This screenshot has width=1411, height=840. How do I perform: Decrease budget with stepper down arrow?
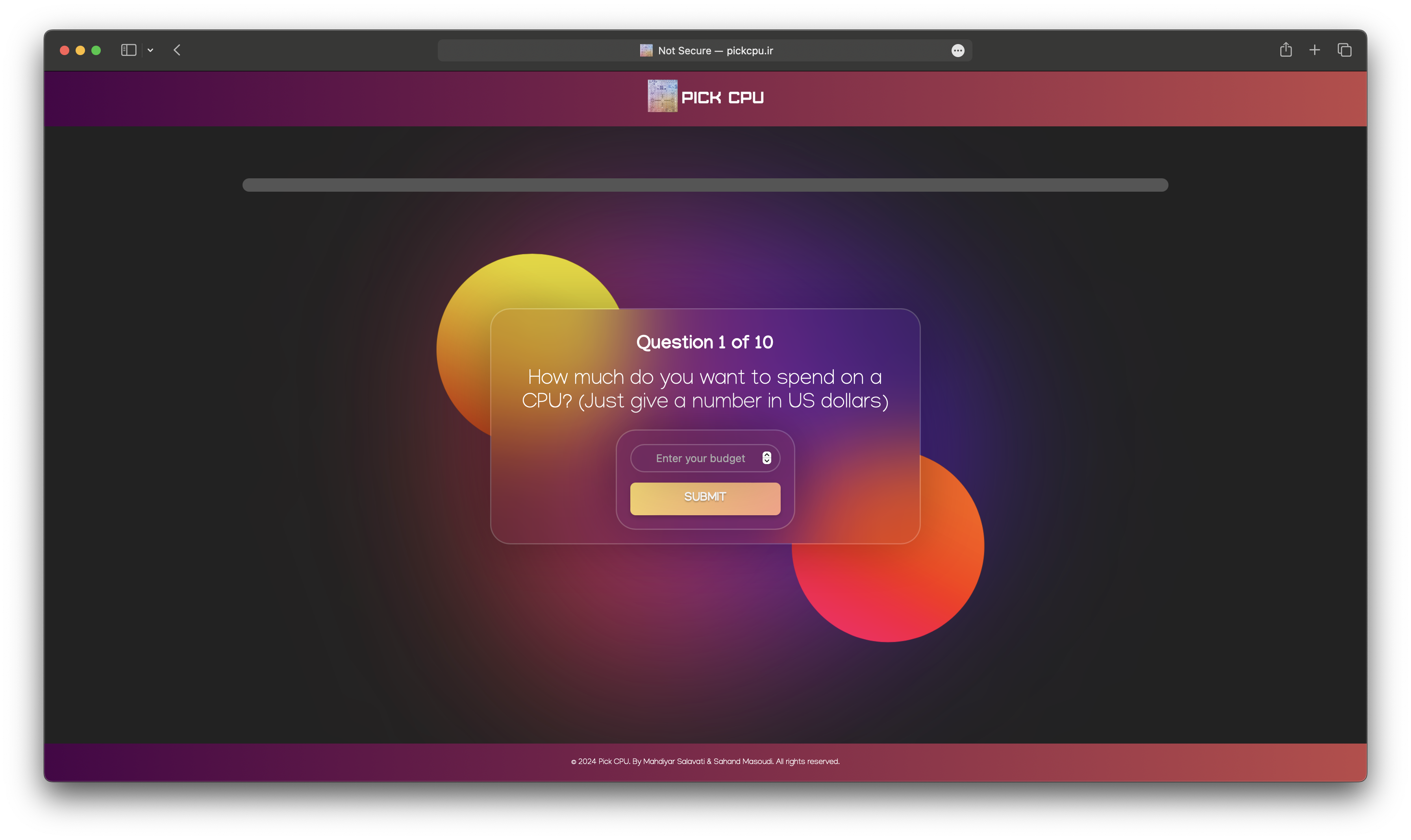pyautogui.click(x=767, y=461)
